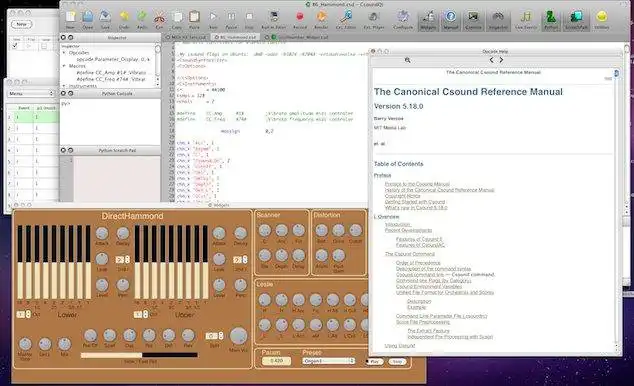Click the Opcode Help vertical scrollbar
This screenshot has height=386, width=634.
point(617,210)
